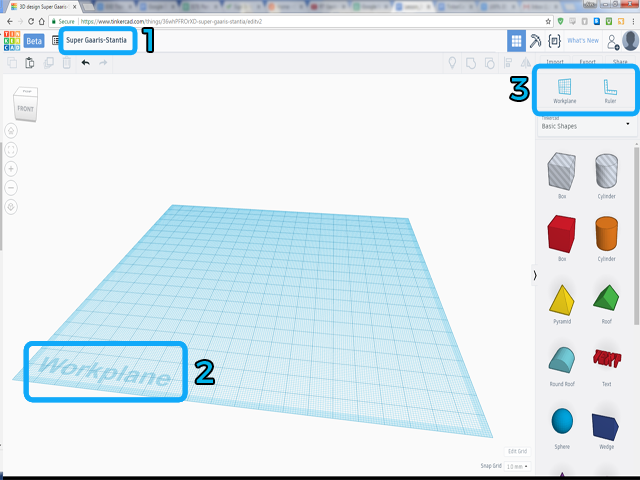Click the browser address bar URL
The height and width of the screenshot is (480, 640).
pos(171,21)
